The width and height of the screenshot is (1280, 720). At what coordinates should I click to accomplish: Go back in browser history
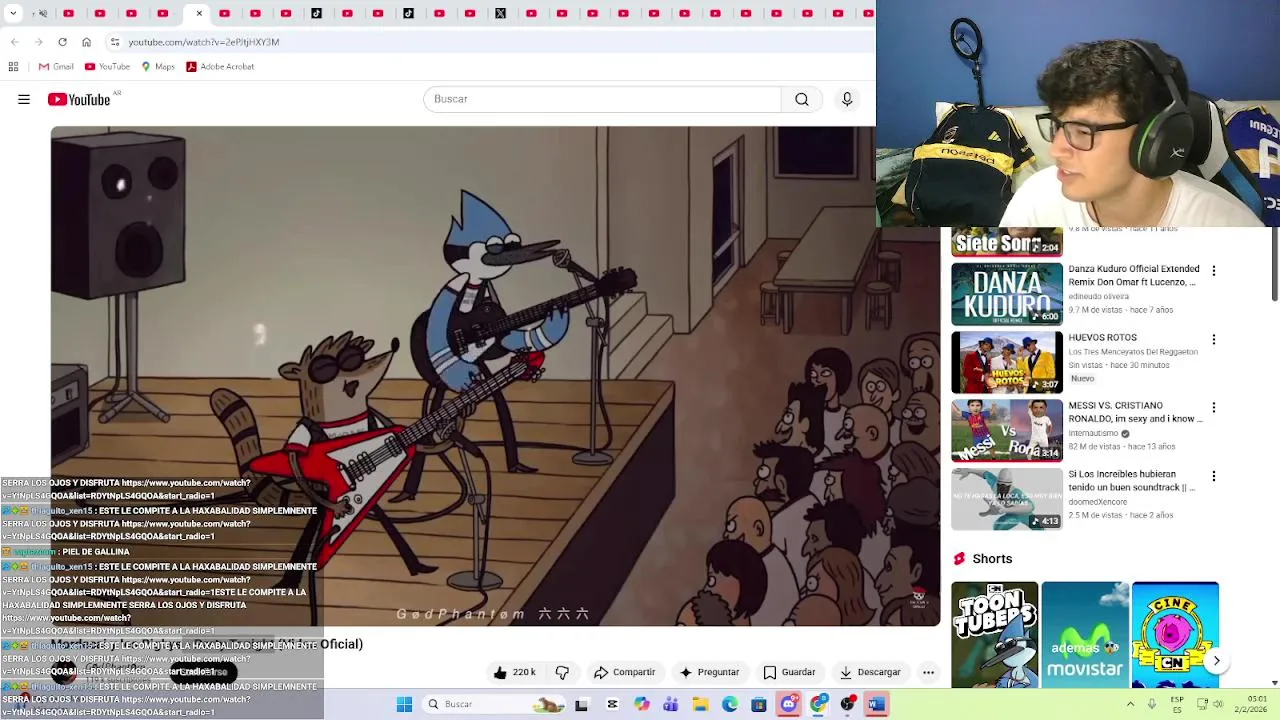(14, 42)
